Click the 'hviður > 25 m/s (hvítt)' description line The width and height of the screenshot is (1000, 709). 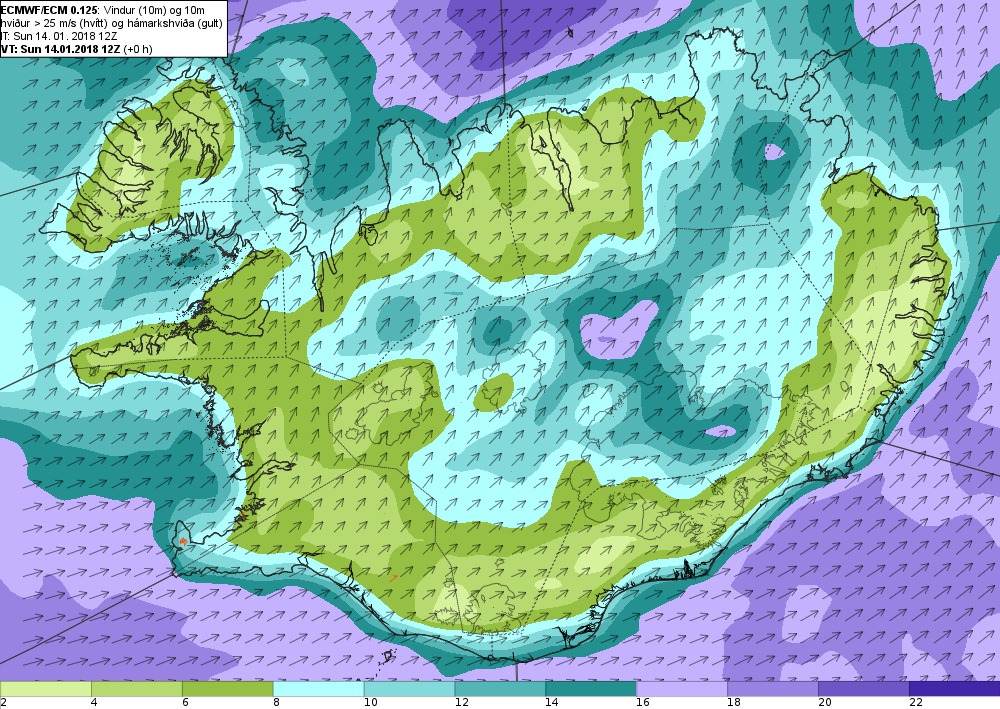[x=112, y=23]
